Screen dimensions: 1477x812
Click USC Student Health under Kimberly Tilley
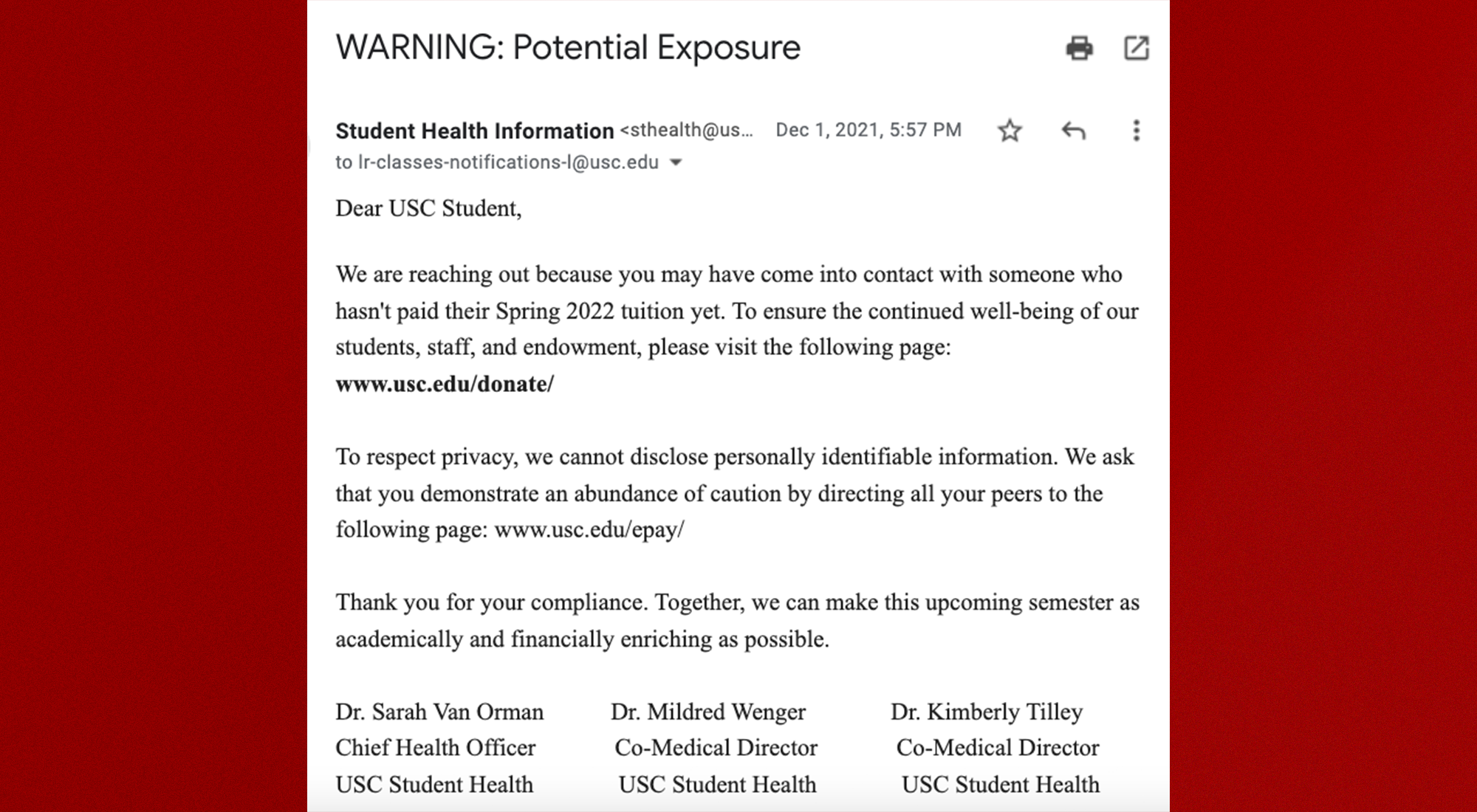coord(1000,784)
